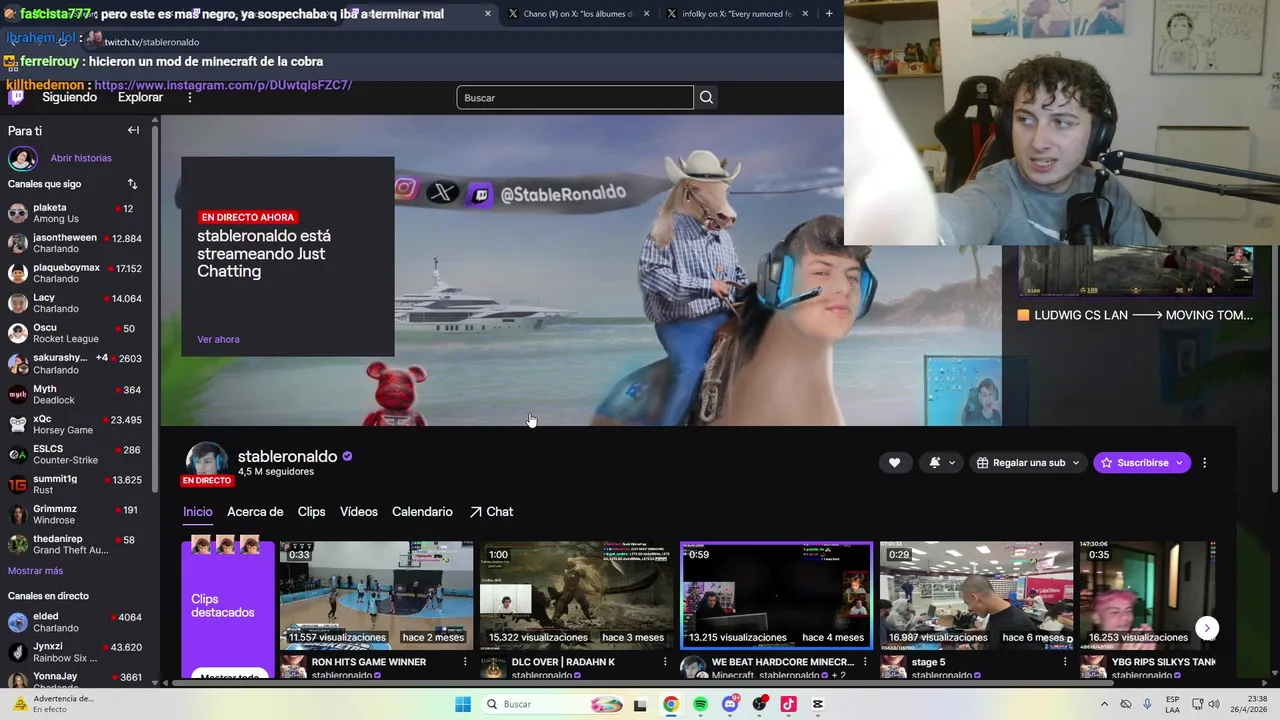This screenshot has height=720, width=1280.
Task: Click Abrir historias link
Action: [x=81, y=158]
